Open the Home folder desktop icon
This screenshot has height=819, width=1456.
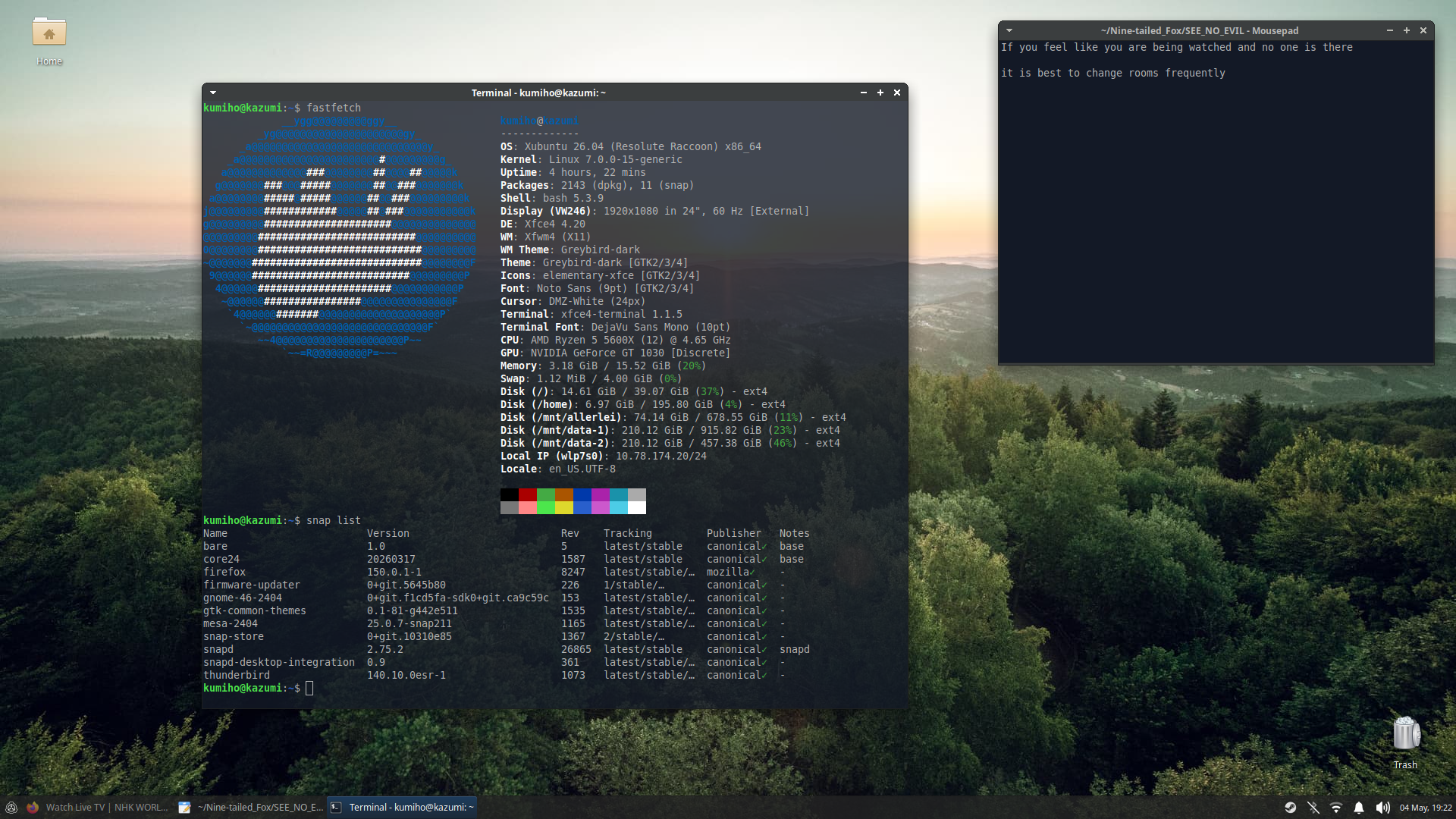(49, 41)
